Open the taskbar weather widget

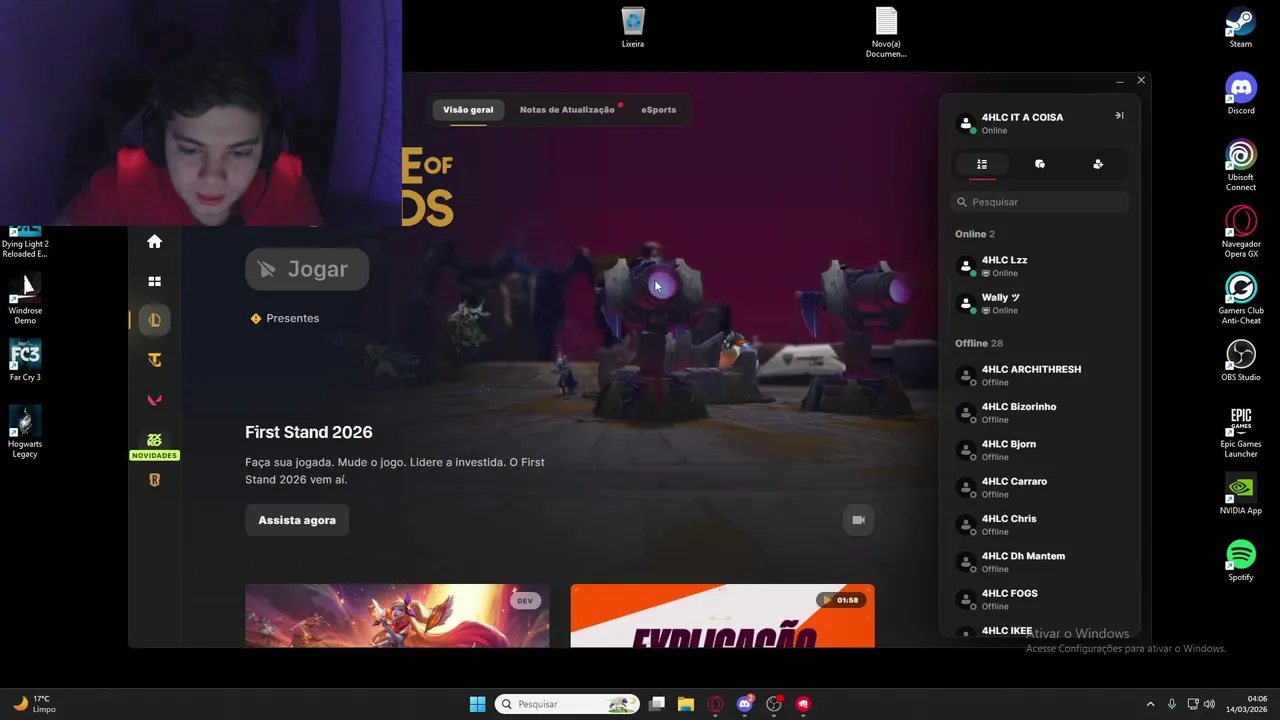pos(33,704)
